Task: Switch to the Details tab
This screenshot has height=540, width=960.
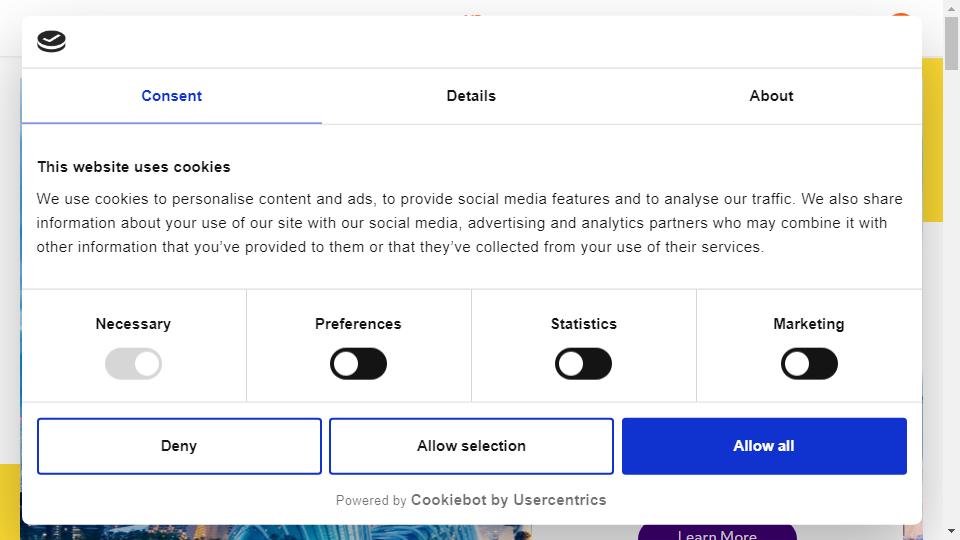Action: pos(471,96)
